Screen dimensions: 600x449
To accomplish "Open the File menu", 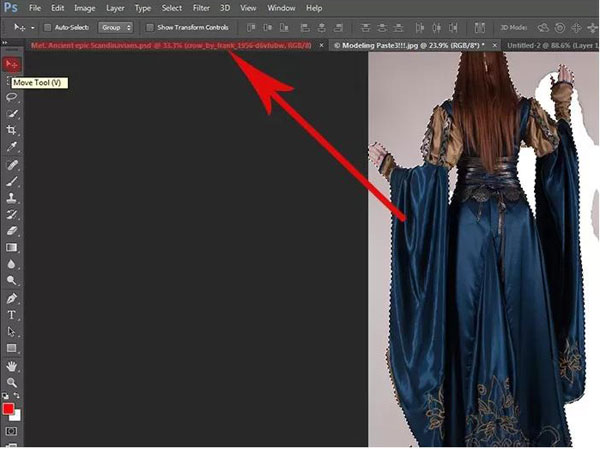I will click(35, 8).
